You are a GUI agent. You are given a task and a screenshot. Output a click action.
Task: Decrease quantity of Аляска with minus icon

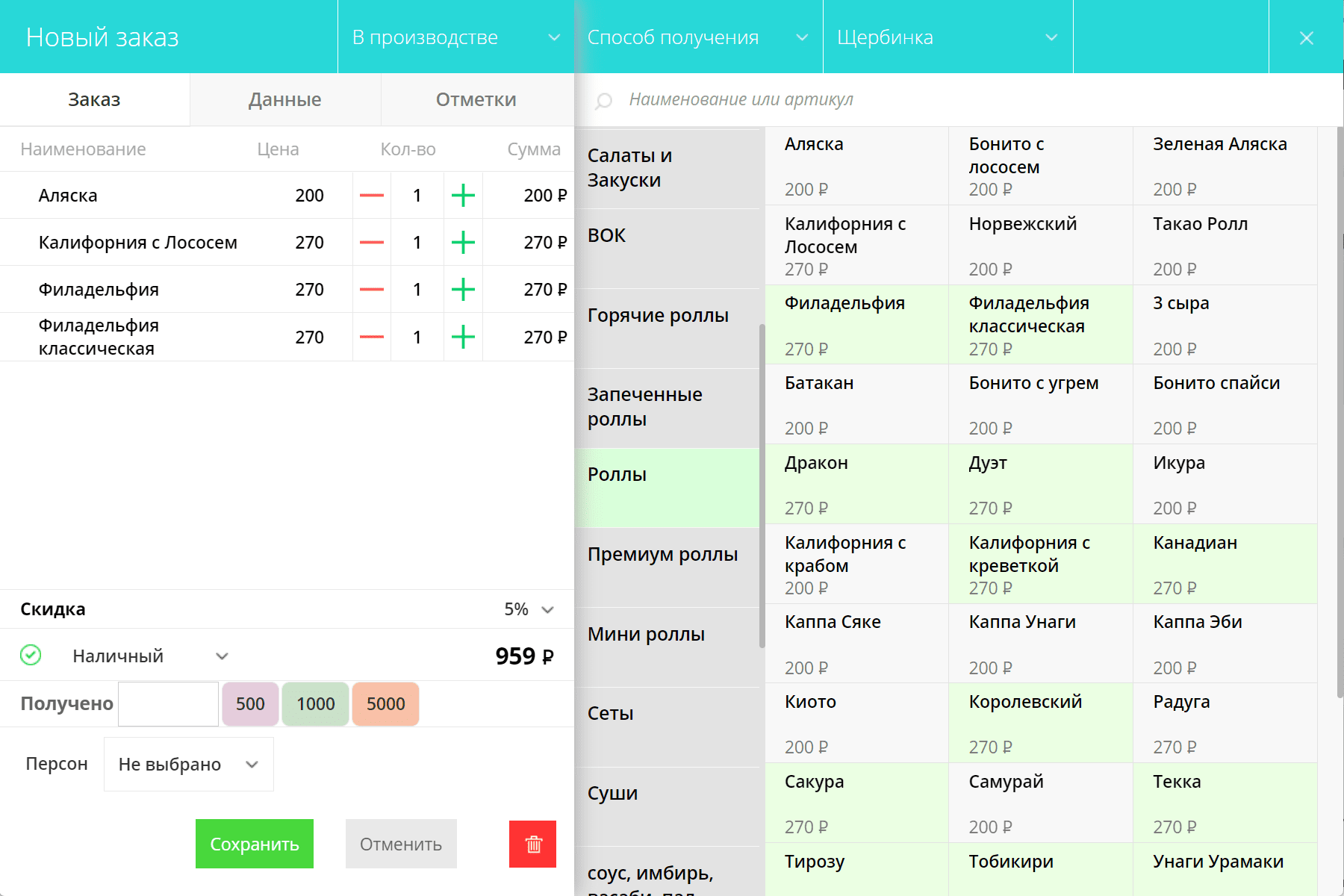point(372,196)
